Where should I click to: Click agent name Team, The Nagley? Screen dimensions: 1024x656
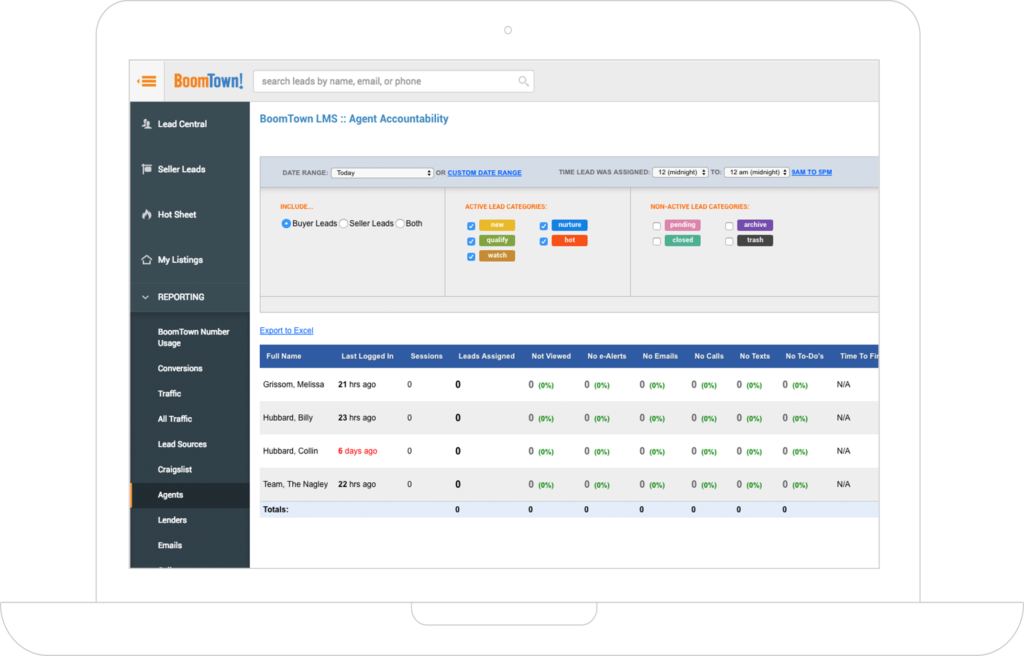pos(295,484)
